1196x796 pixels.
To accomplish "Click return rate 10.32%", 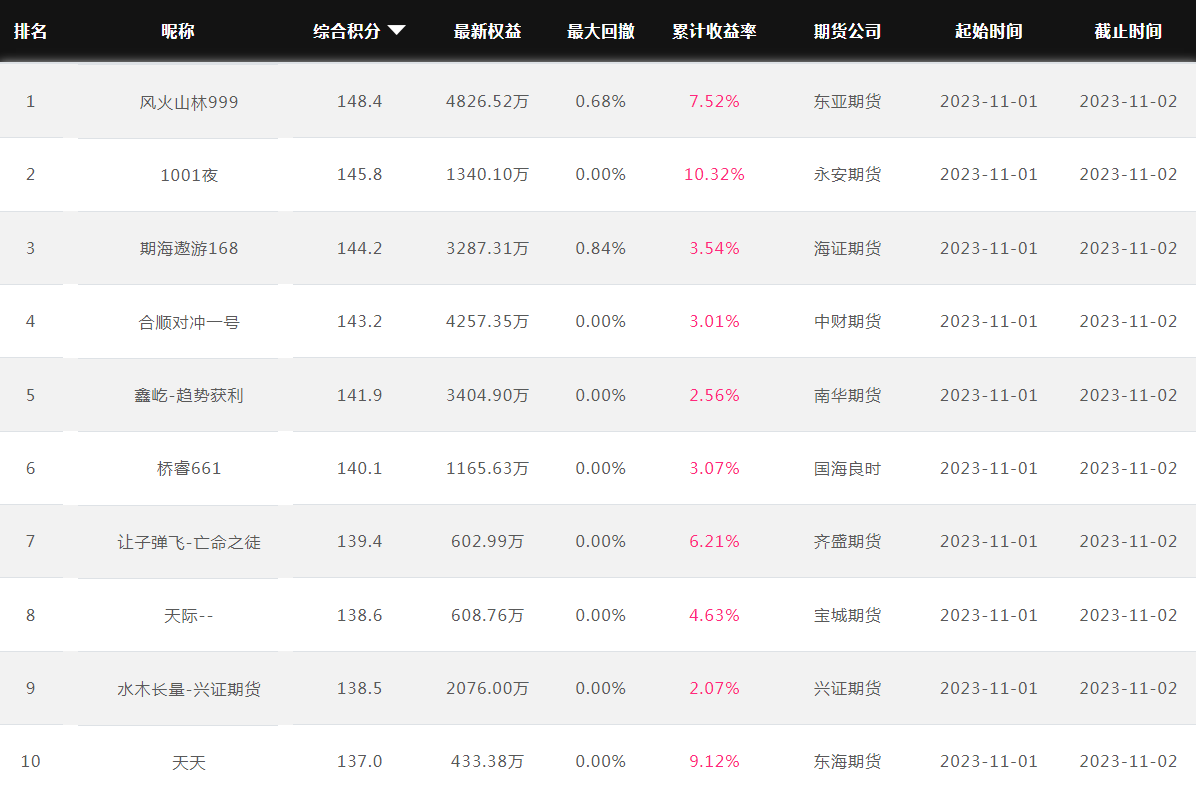I will click(714, 175).
